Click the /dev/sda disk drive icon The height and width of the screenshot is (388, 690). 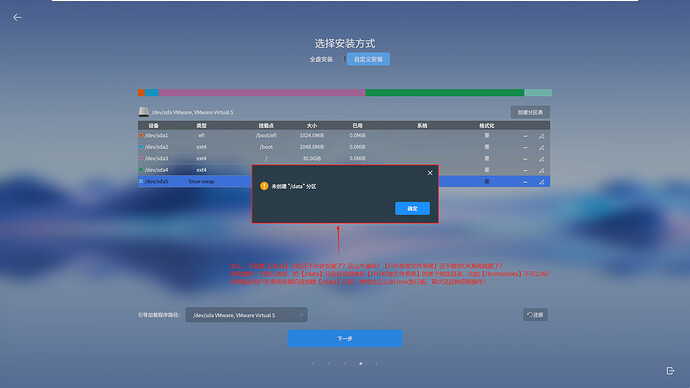pyautogui.click(x=143, y=112)
